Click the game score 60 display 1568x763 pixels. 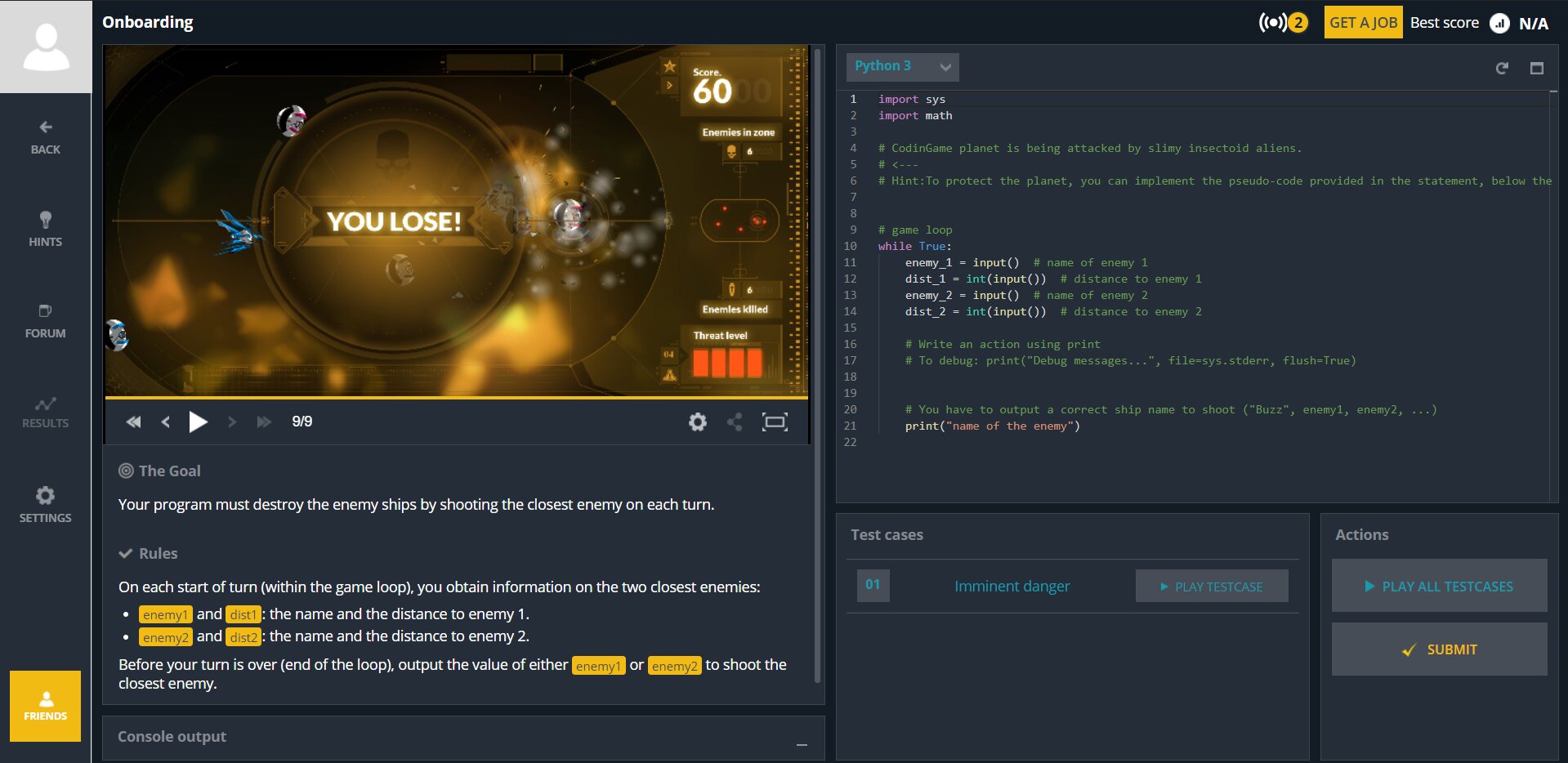coord(713,91)
